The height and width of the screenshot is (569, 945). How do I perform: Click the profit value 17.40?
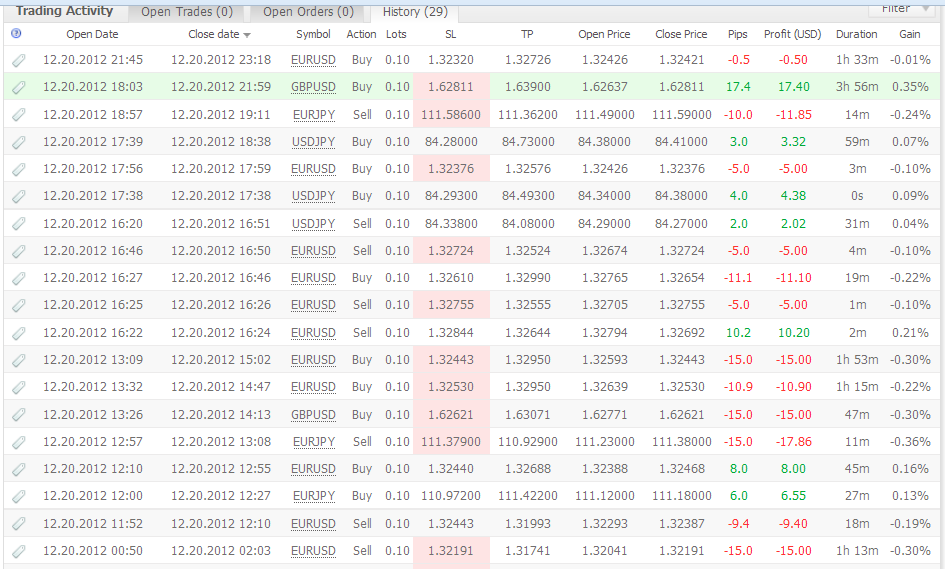[794, 87]
